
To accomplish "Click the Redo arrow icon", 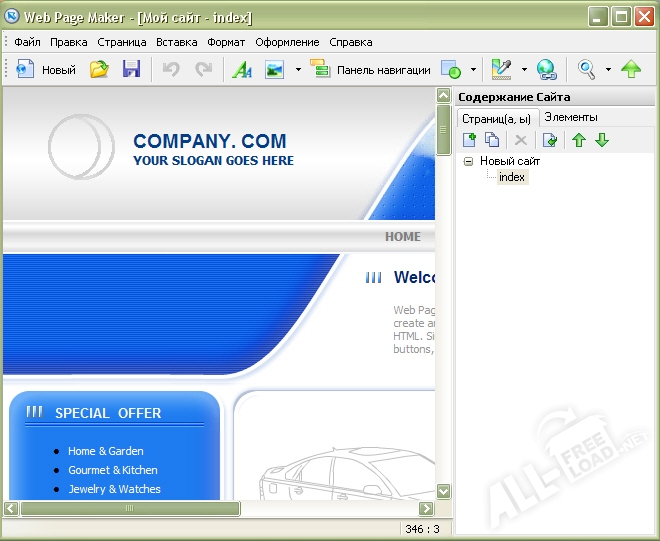I will 203,70.
